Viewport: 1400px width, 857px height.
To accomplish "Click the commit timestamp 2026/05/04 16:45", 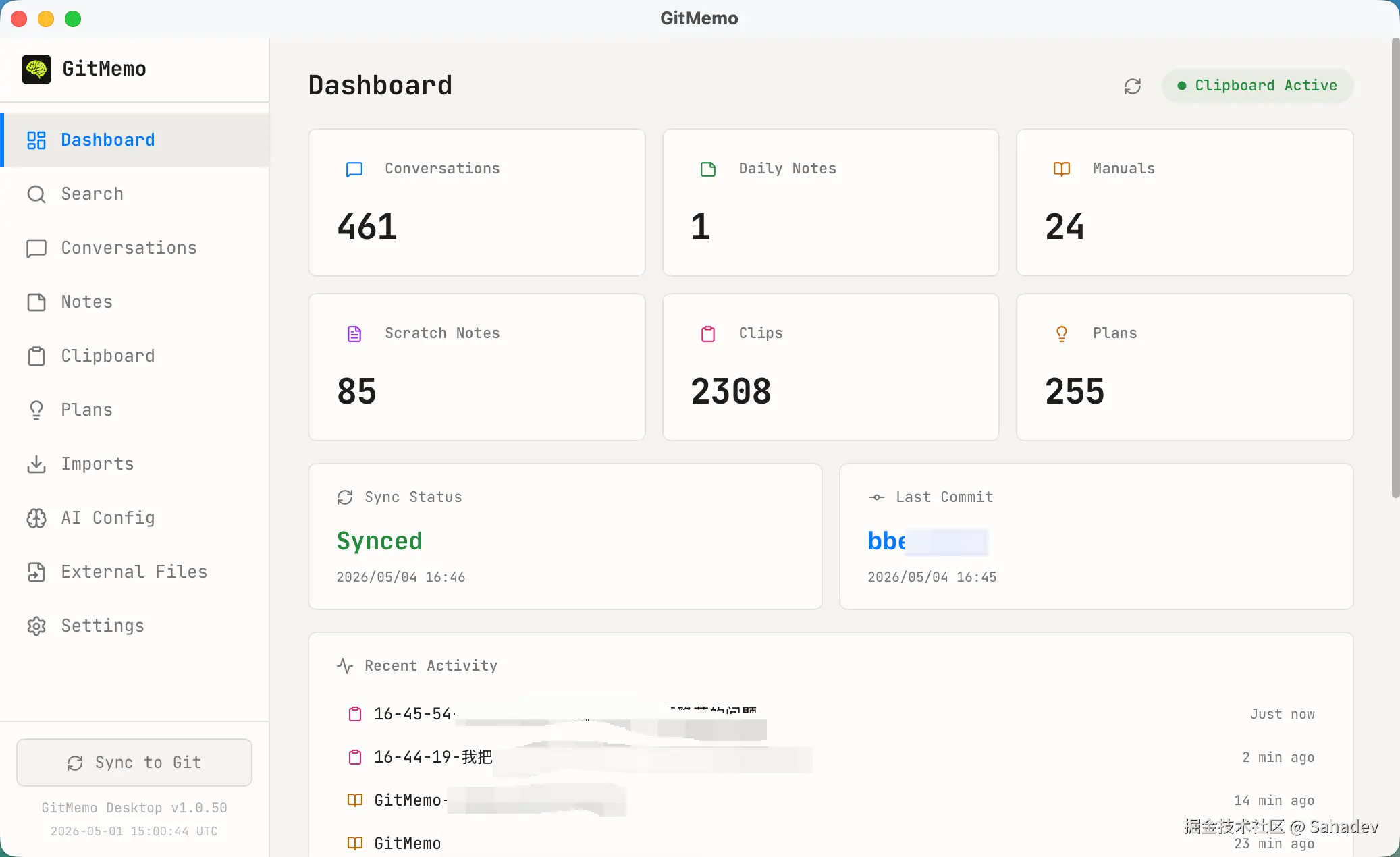I will coord(932,577).
